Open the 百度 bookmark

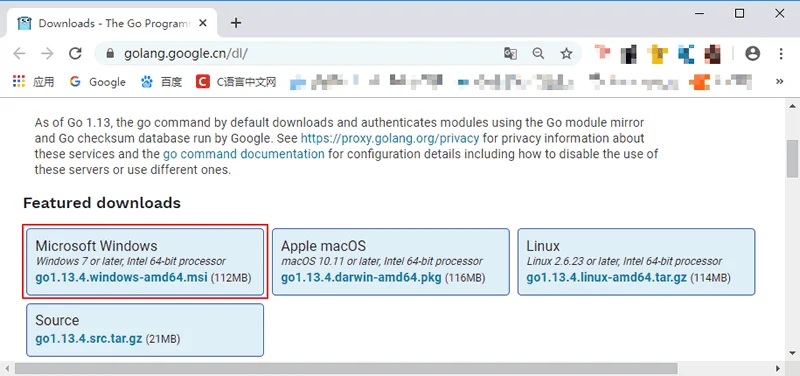(x=161, y=82)
